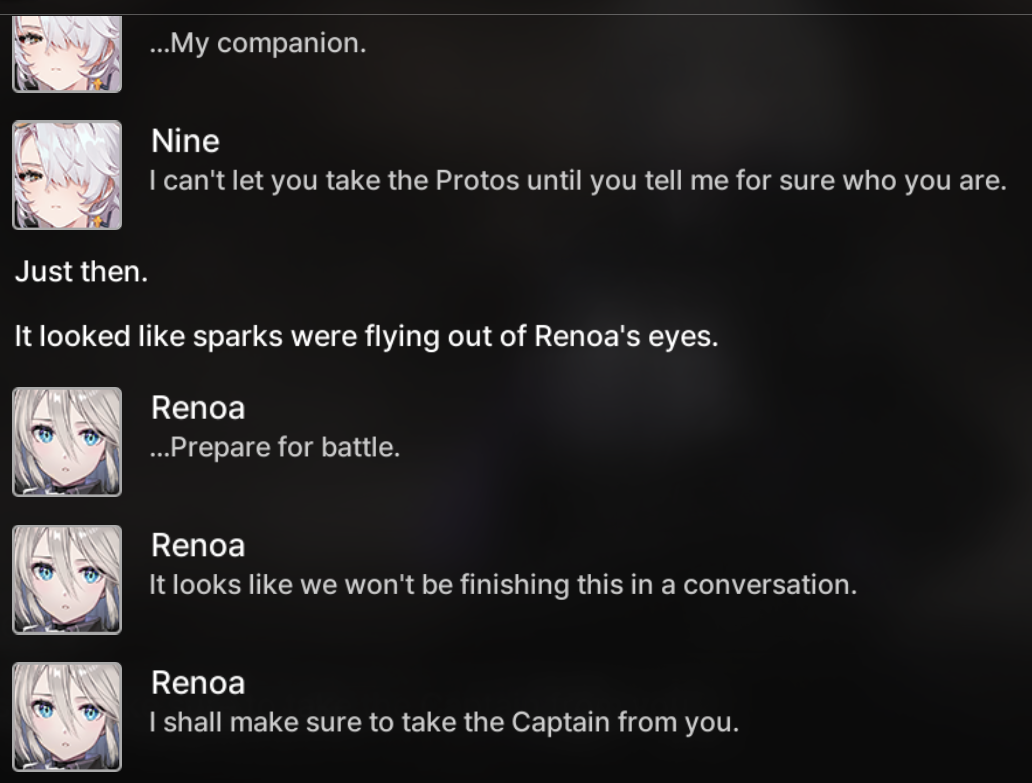Select Renoa's portrait beside the conversation line

pyautogui.click(x=66, y=579)
